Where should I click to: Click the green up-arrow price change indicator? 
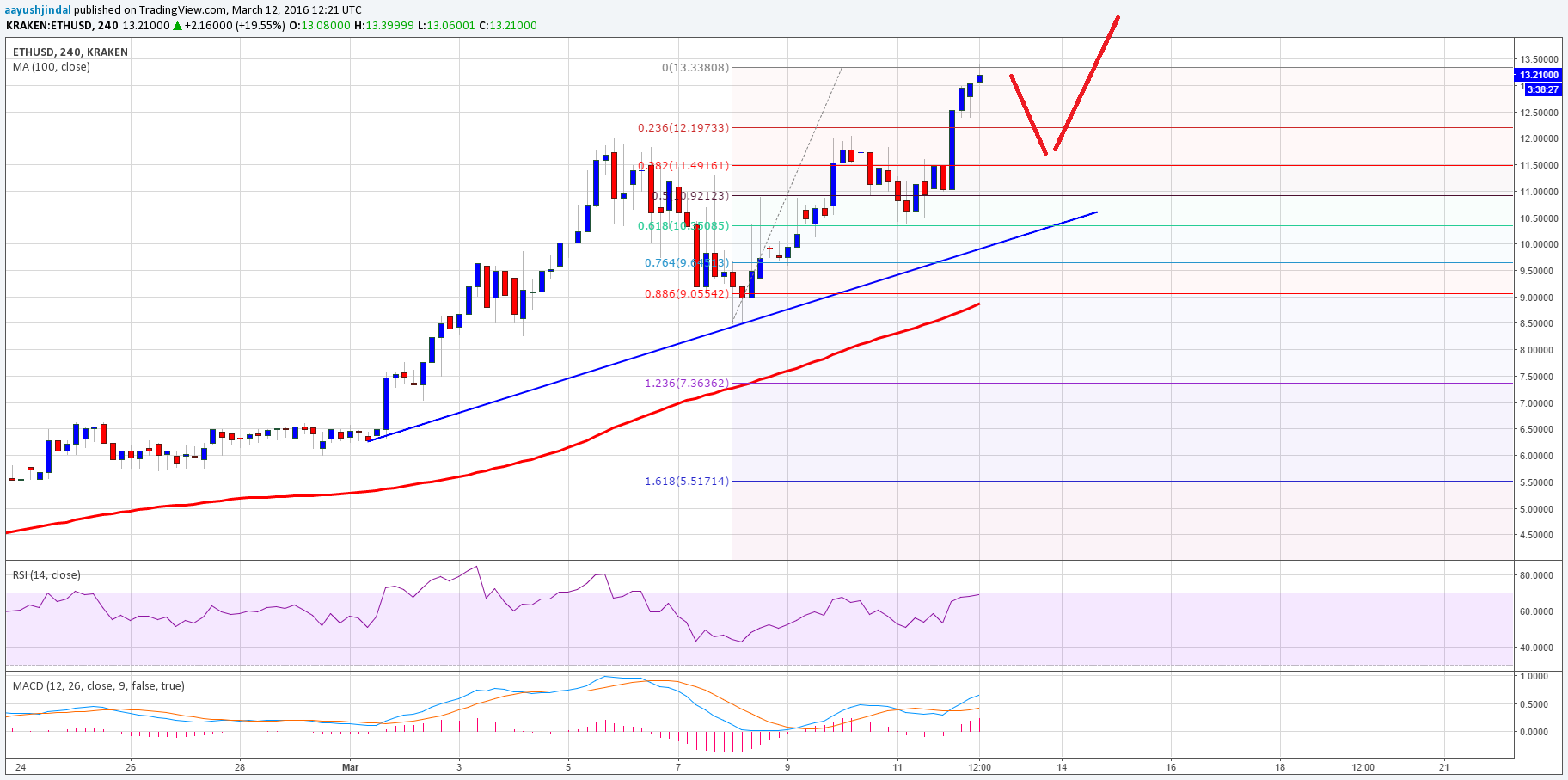tap(177, 26)
